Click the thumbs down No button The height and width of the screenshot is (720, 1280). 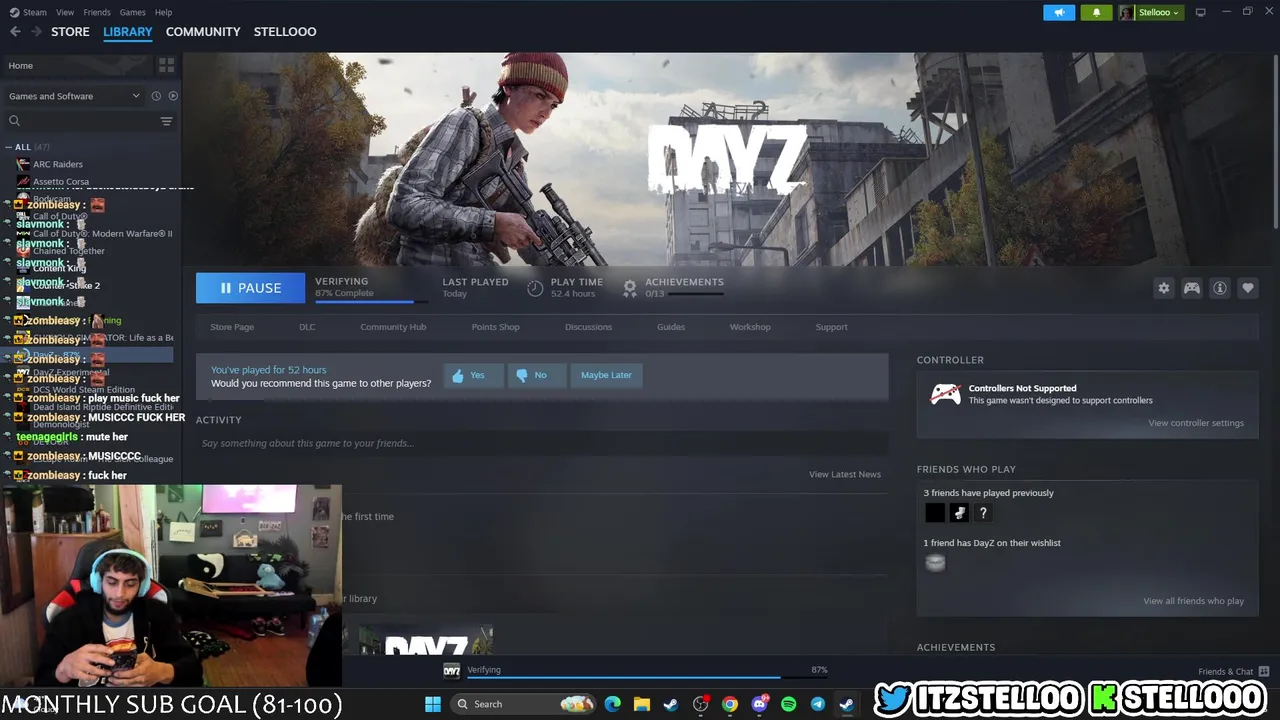point(536,375)
